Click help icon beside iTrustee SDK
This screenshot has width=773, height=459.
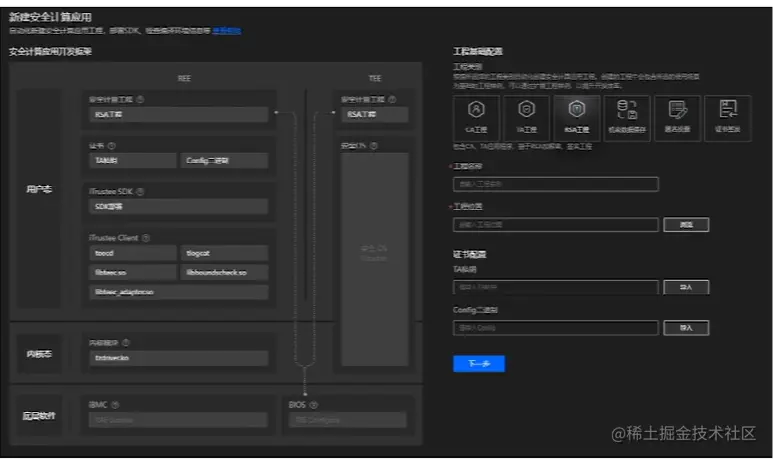(x=141, y=191)
